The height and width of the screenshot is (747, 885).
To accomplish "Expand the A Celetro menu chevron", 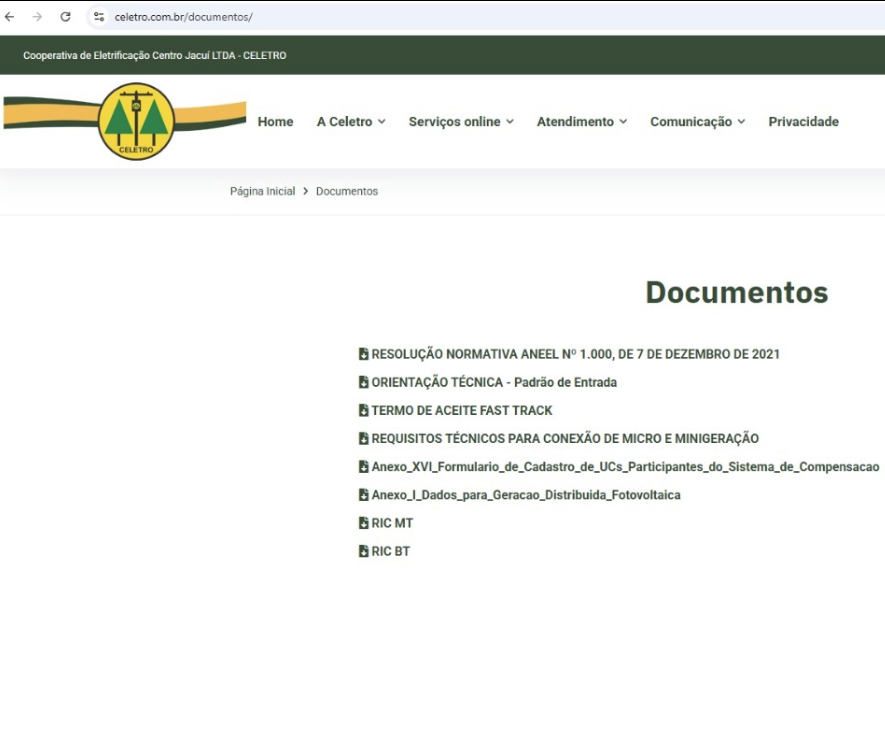I will (382, 121).
